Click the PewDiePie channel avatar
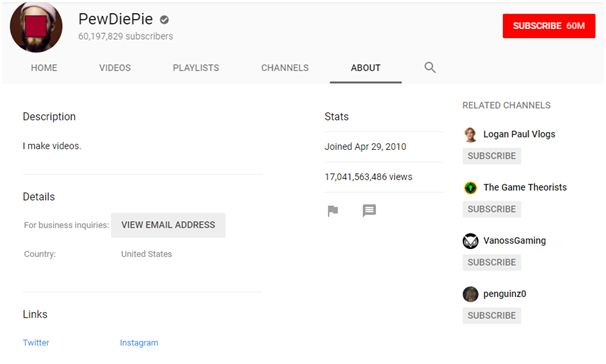606x364 pixels. click(36, 27)
